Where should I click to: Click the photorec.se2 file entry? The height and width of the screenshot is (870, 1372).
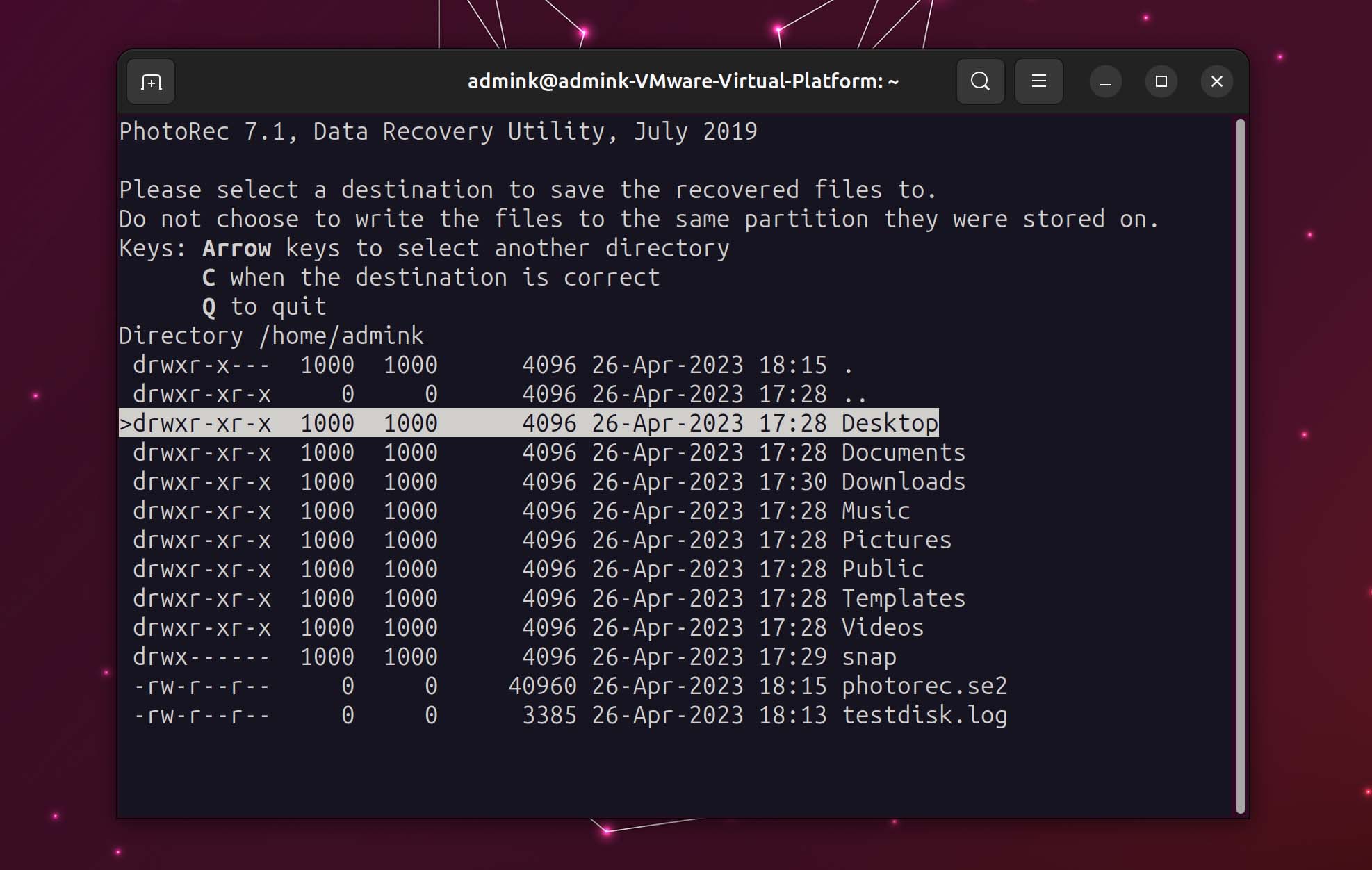[x=570, y=686]
